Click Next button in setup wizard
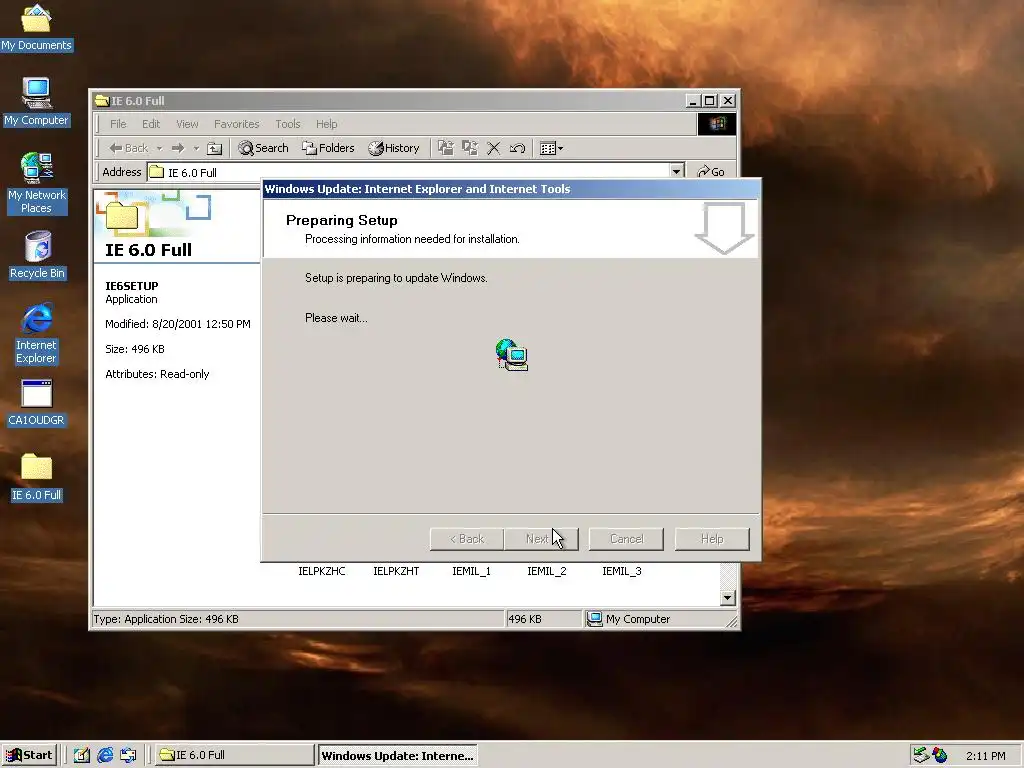Screen dimensions: 1024x768 [541, 539]
